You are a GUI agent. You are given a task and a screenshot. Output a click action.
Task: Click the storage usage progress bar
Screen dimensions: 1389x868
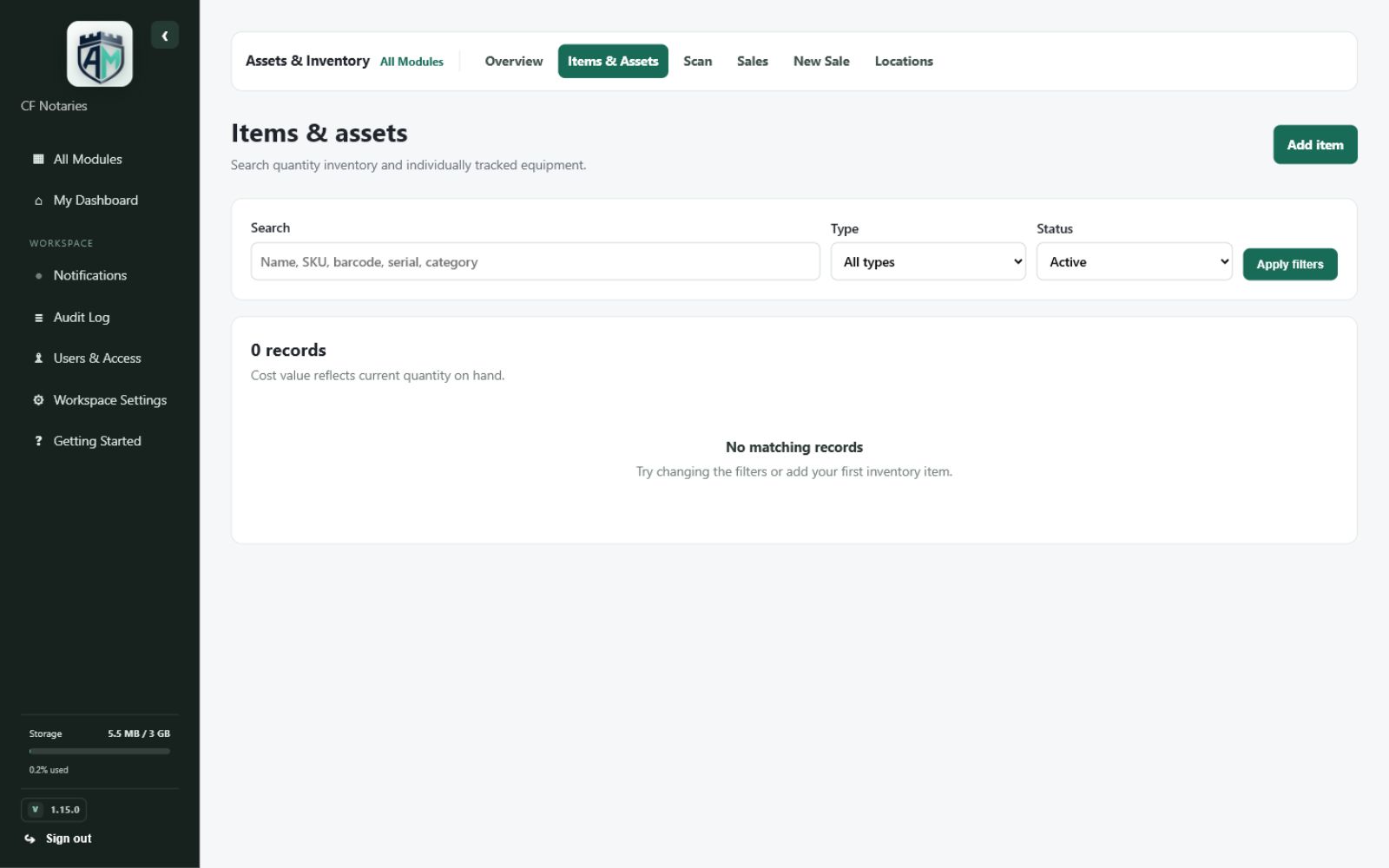click(100, 752)
